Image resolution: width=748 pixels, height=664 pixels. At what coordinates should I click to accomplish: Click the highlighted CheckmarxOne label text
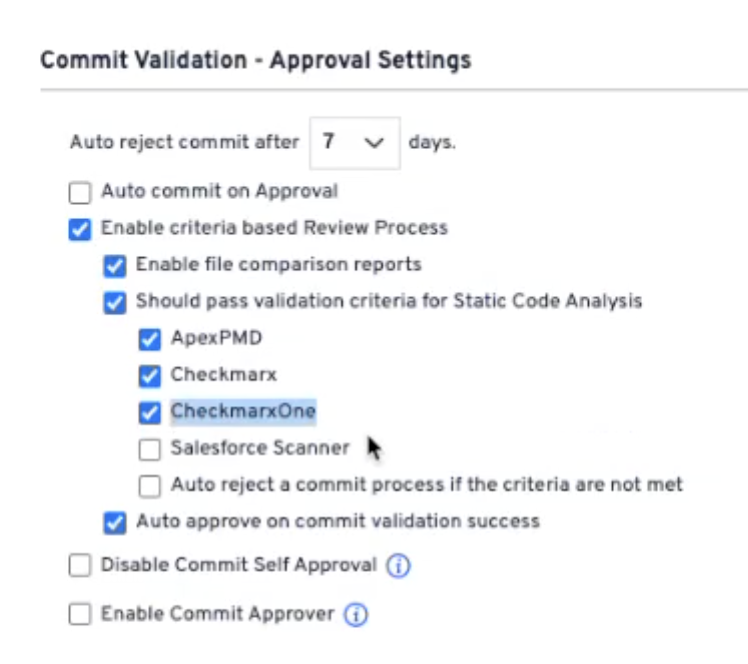243,411
